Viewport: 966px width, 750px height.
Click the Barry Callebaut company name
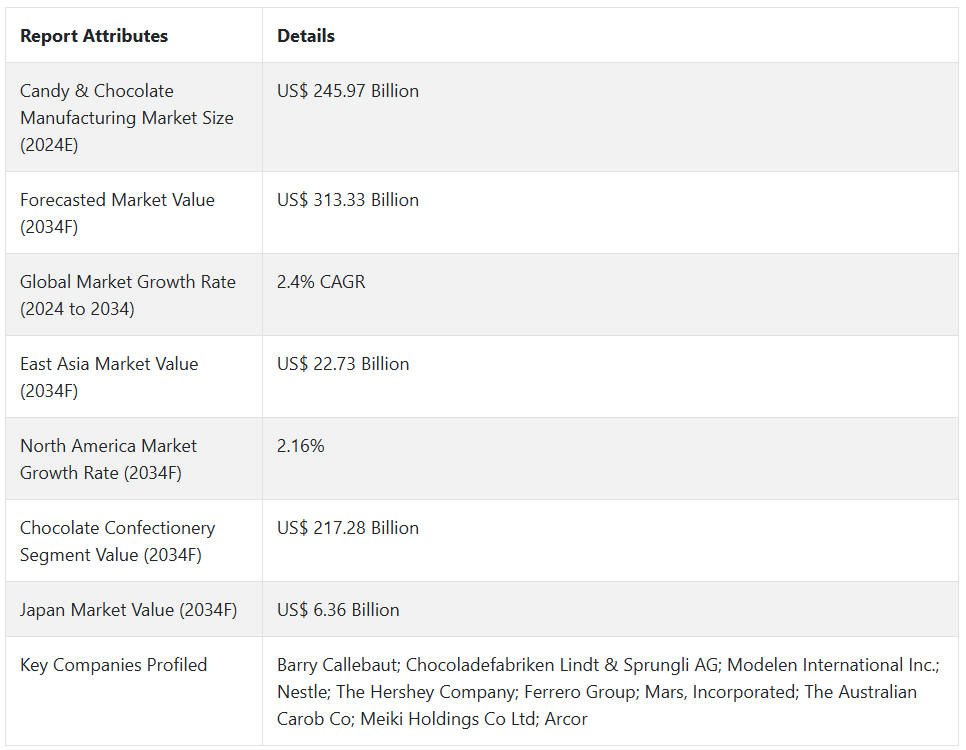coord(336,665)
